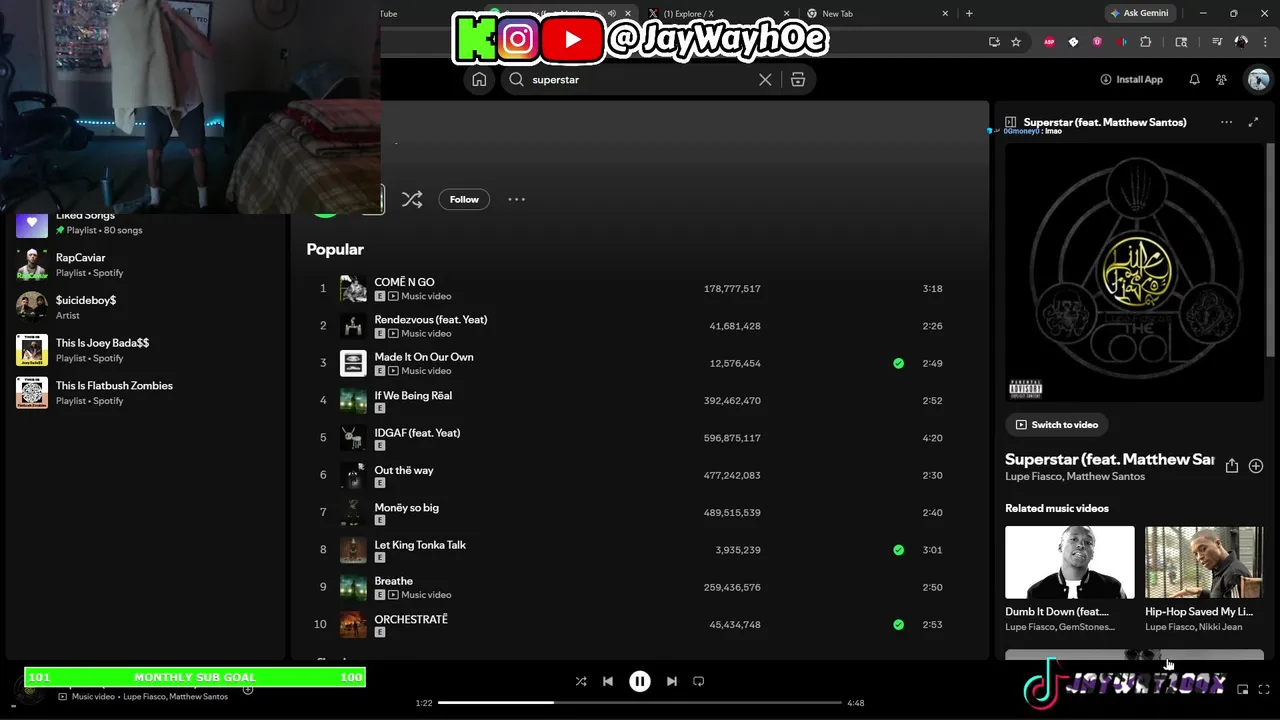This screenshot has width=1280, height=720.
Task: Open the Chrome three-dot menu
Action: [1265, 42]
